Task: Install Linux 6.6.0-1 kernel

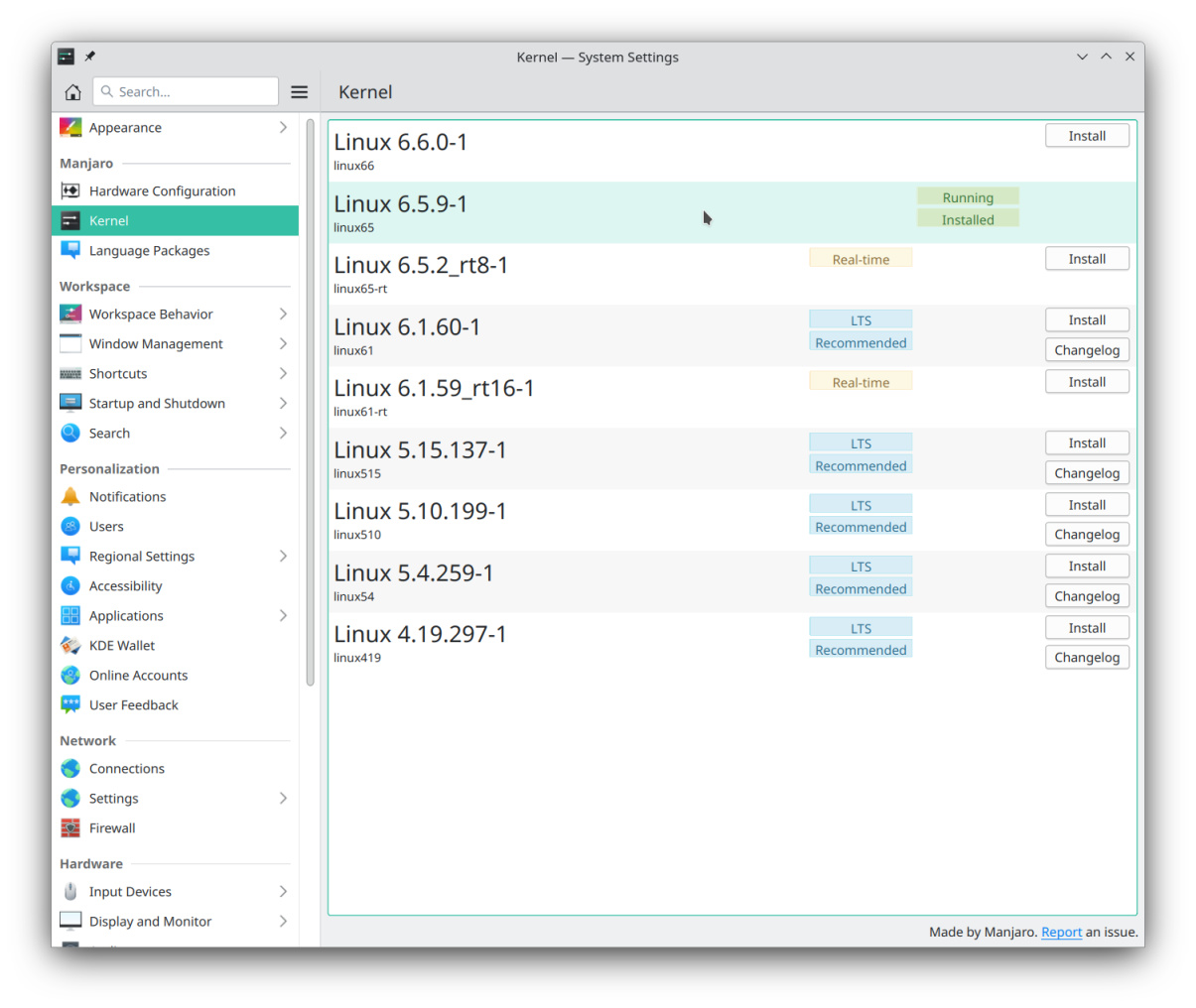Action: (x=1087, y=136)
